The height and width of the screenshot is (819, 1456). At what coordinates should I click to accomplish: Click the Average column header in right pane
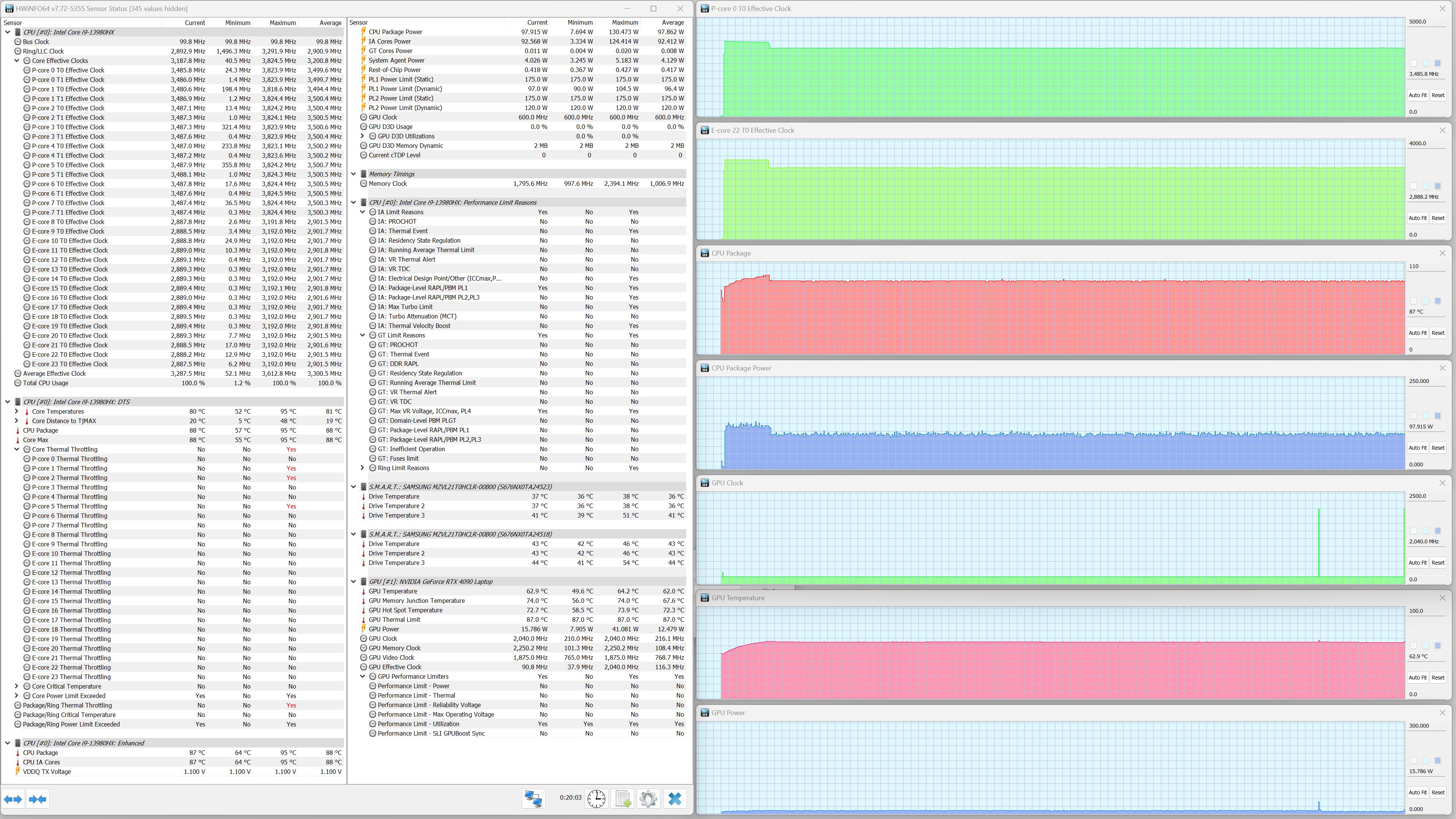672,23
